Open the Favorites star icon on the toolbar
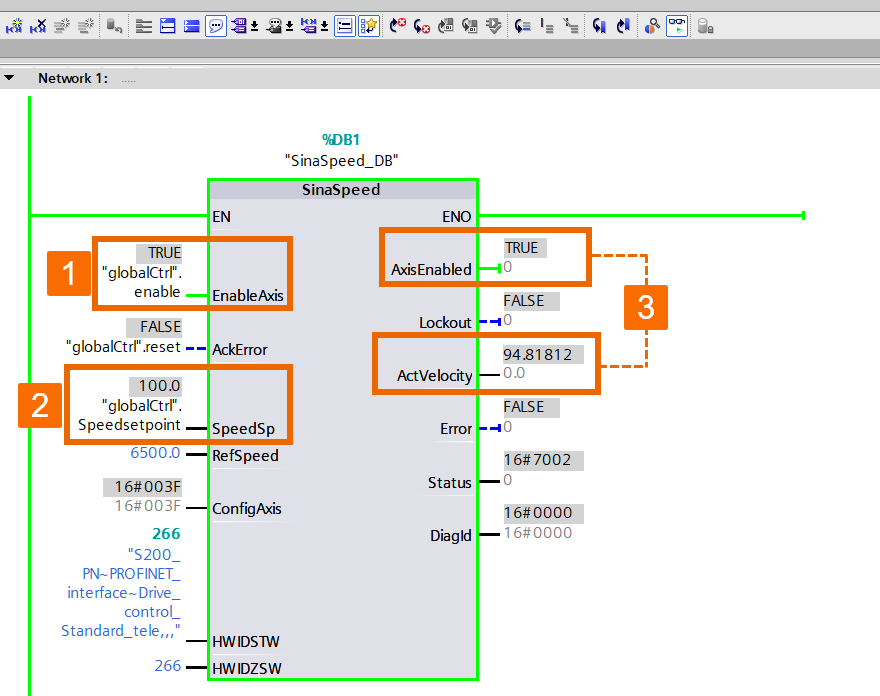This screenshot has height=696, width=880. pos(367,26)
